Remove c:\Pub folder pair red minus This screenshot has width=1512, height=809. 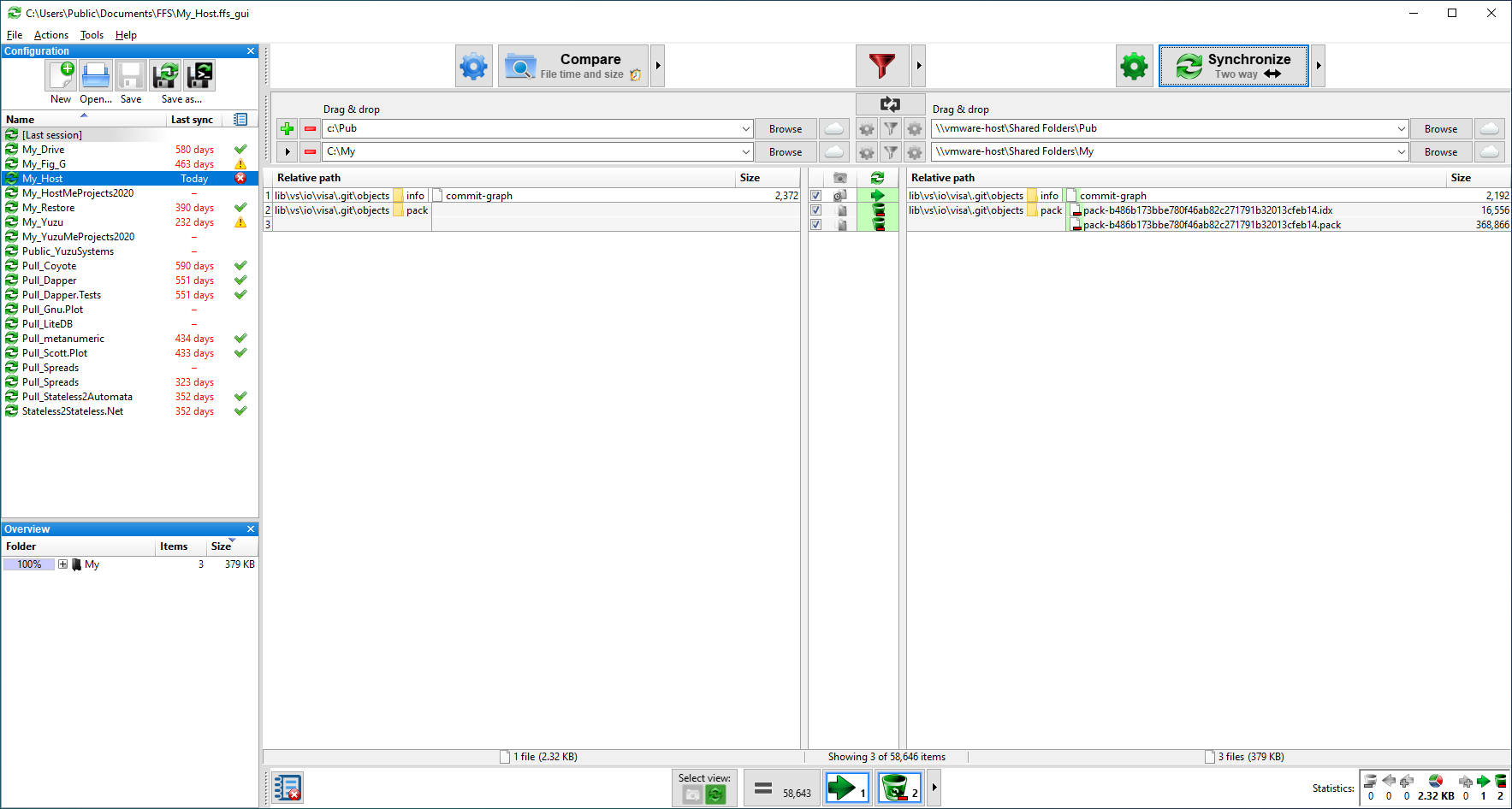click(311, 129)
